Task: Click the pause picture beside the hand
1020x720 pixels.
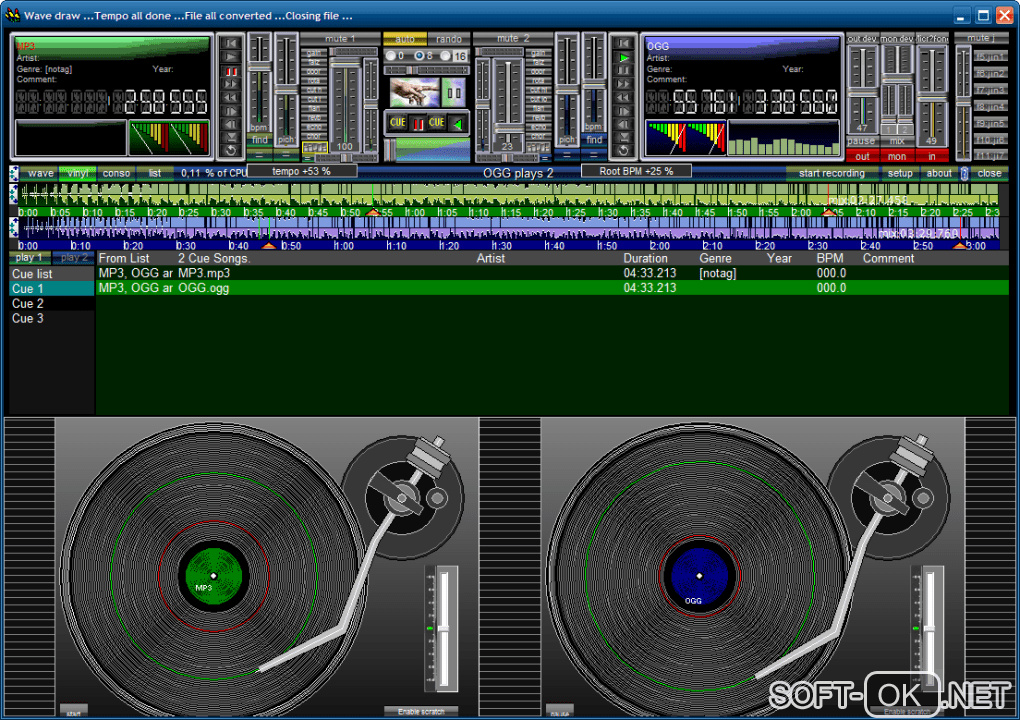Action: click(x=453, y=92)
